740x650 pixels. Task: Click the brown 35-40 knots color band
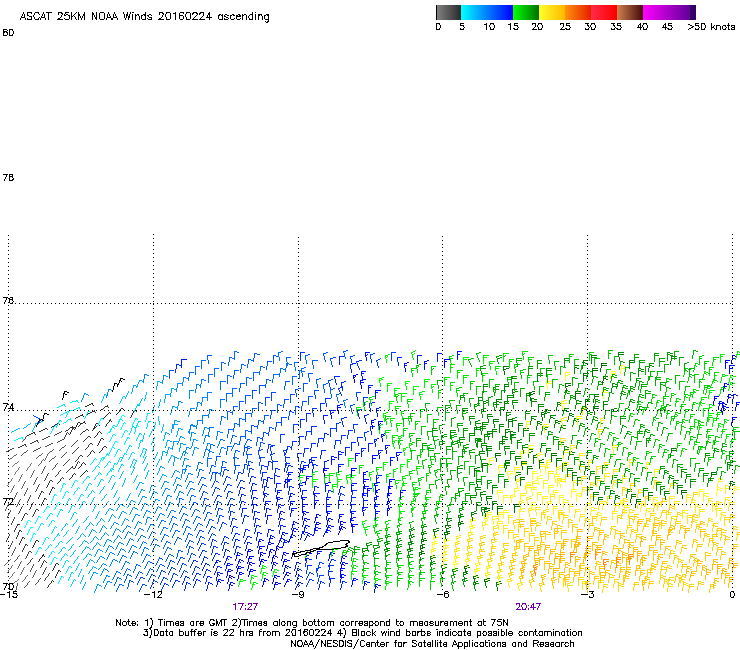tap(630, 12)
